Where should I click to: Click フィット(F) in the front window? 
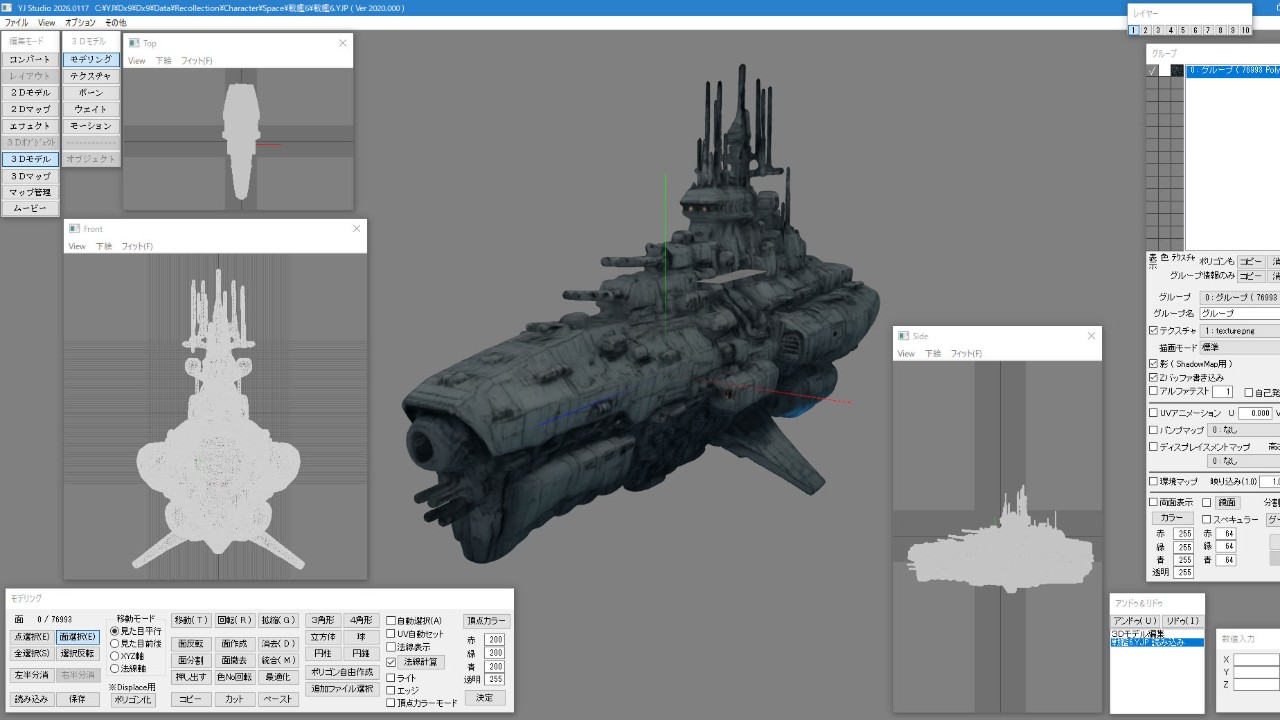(x=137, y=246)
